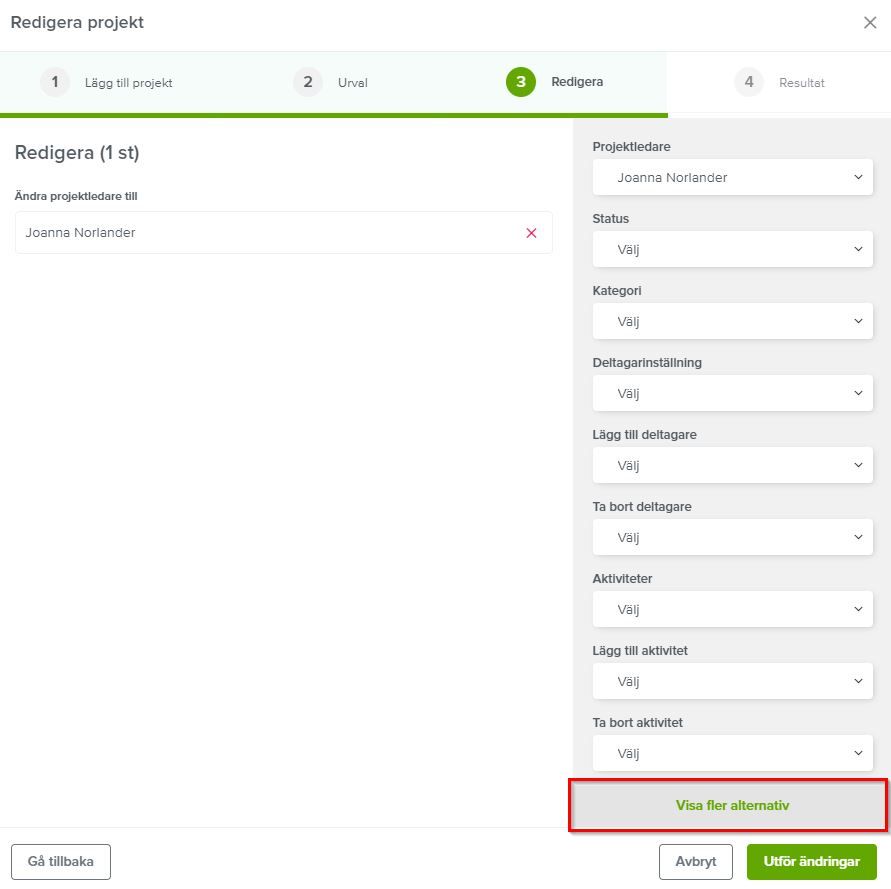The image size is (891, 889).
Task: Expand the Aktiviteter dropdown
Action: (732, 609)
